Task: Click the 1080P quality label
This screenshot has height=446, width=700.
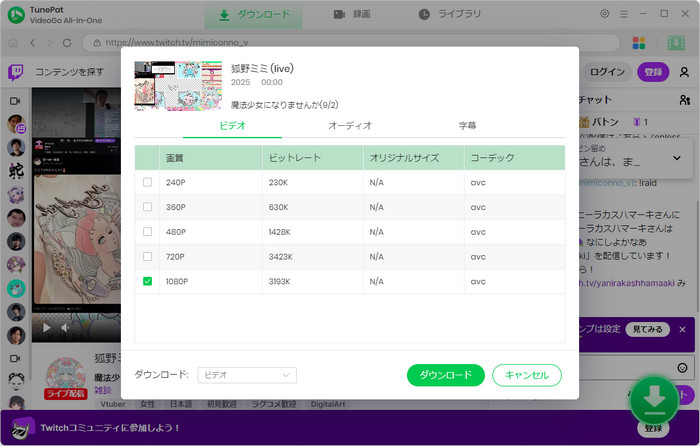Action: point(177,282)
